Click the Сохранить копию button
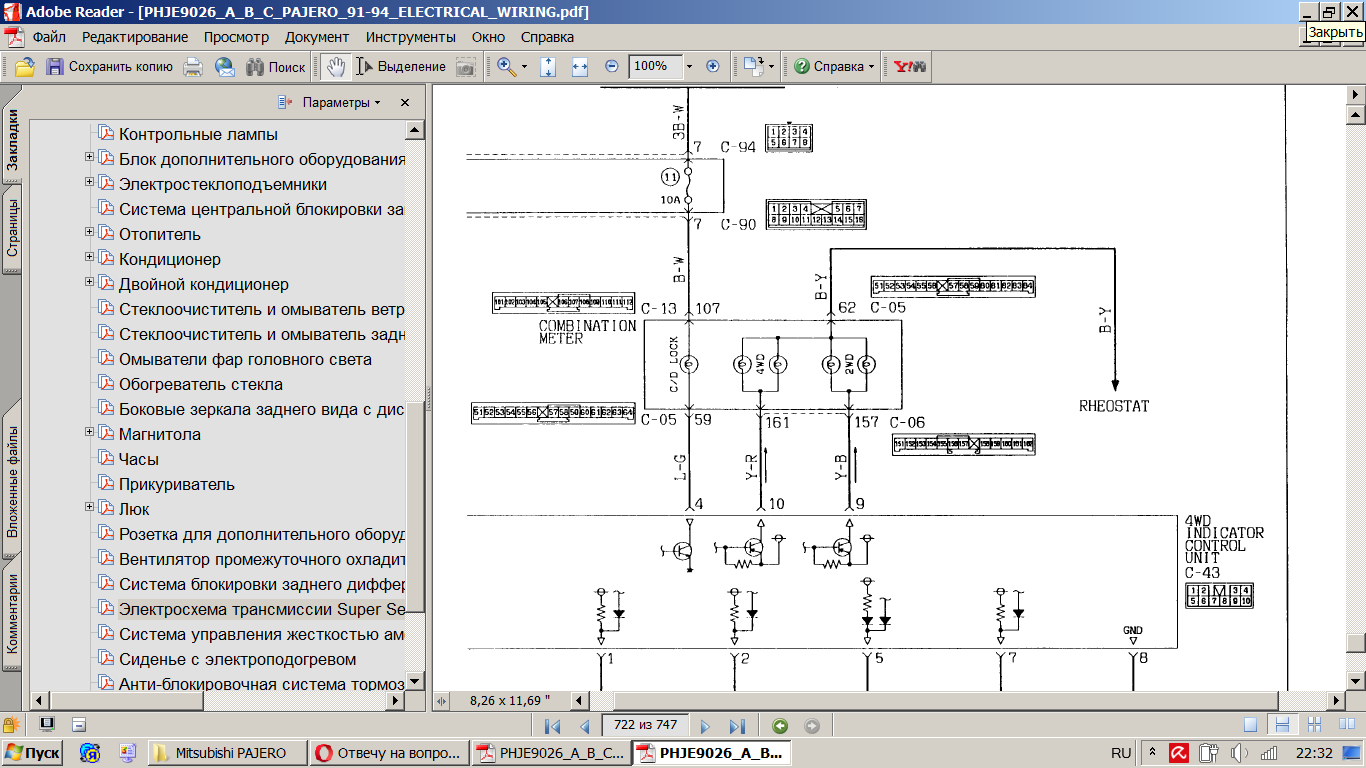The height and width of the screenshot is (768, 1366). pos(110,67)
